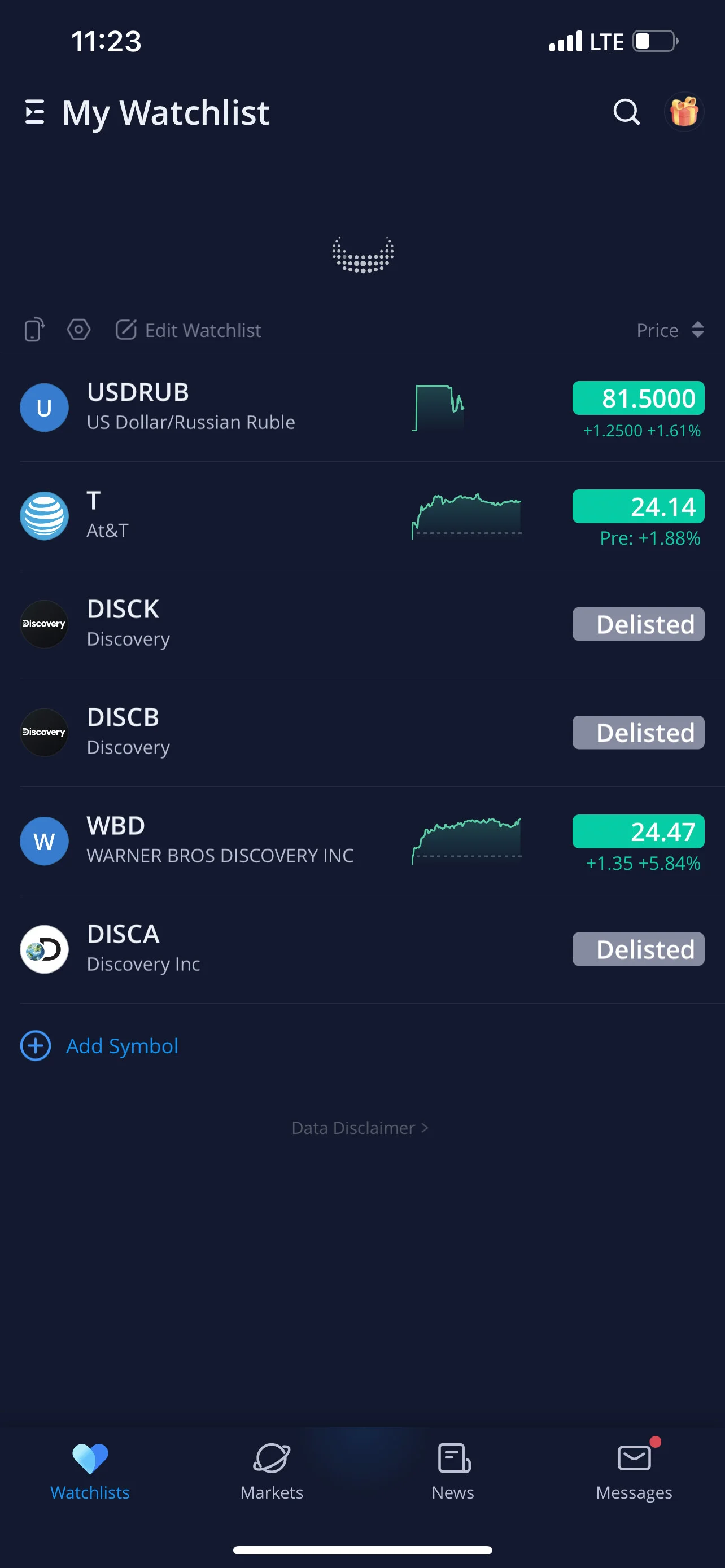Expand the Data Disclaimer chevron
This screenshot has width=725, height=1568.
[x=425, y=1128]
